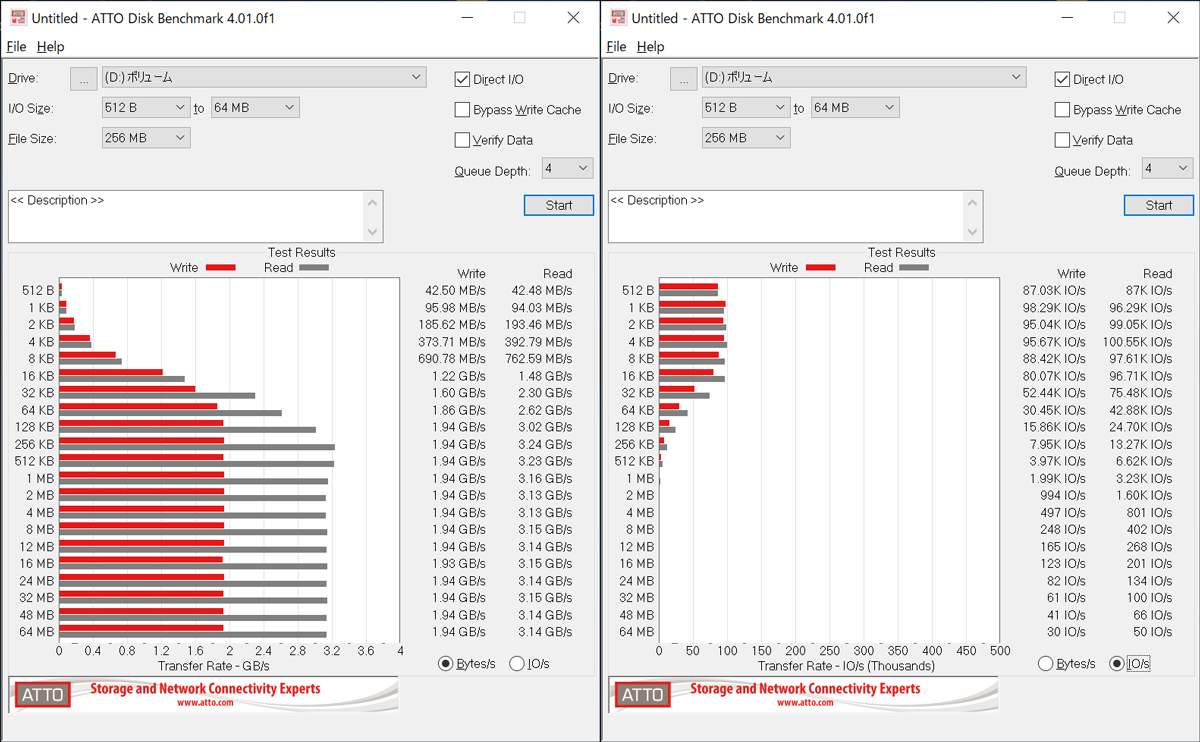The width and height of the screenshot is (1200, 742).
Task: Click into Description text field in right window
Action: pyautogui.click(x=786, y=217)
